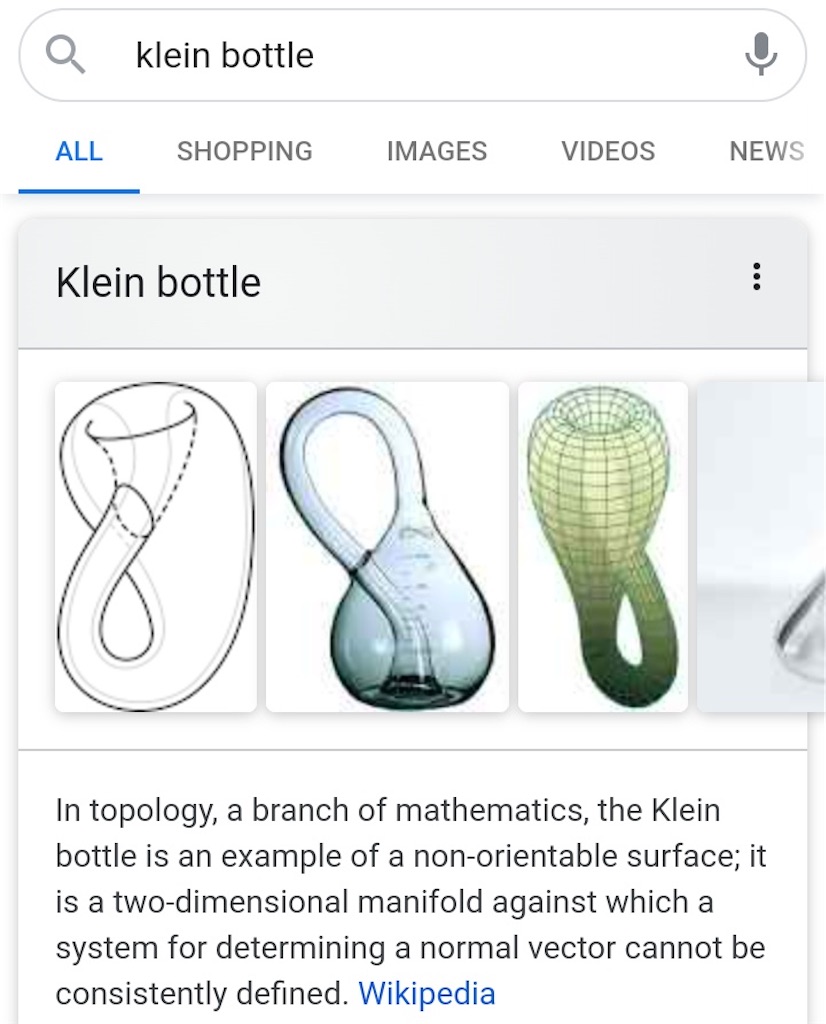Viewport: 826px width, 1024px height.
Task: Click the magnifying glass search icon
Action: 65,55
